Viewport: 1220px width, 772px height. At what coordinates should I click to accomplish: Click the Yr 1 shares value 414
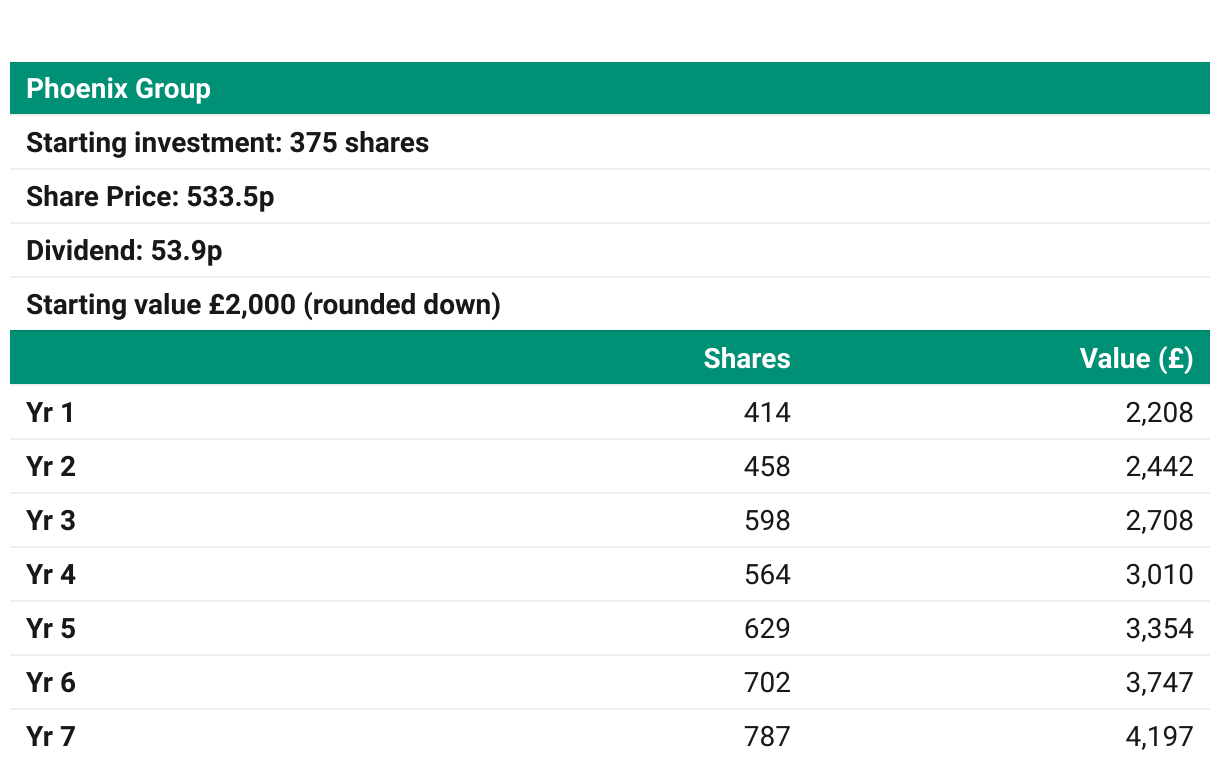pyautogui.click(x=767, y=412)
